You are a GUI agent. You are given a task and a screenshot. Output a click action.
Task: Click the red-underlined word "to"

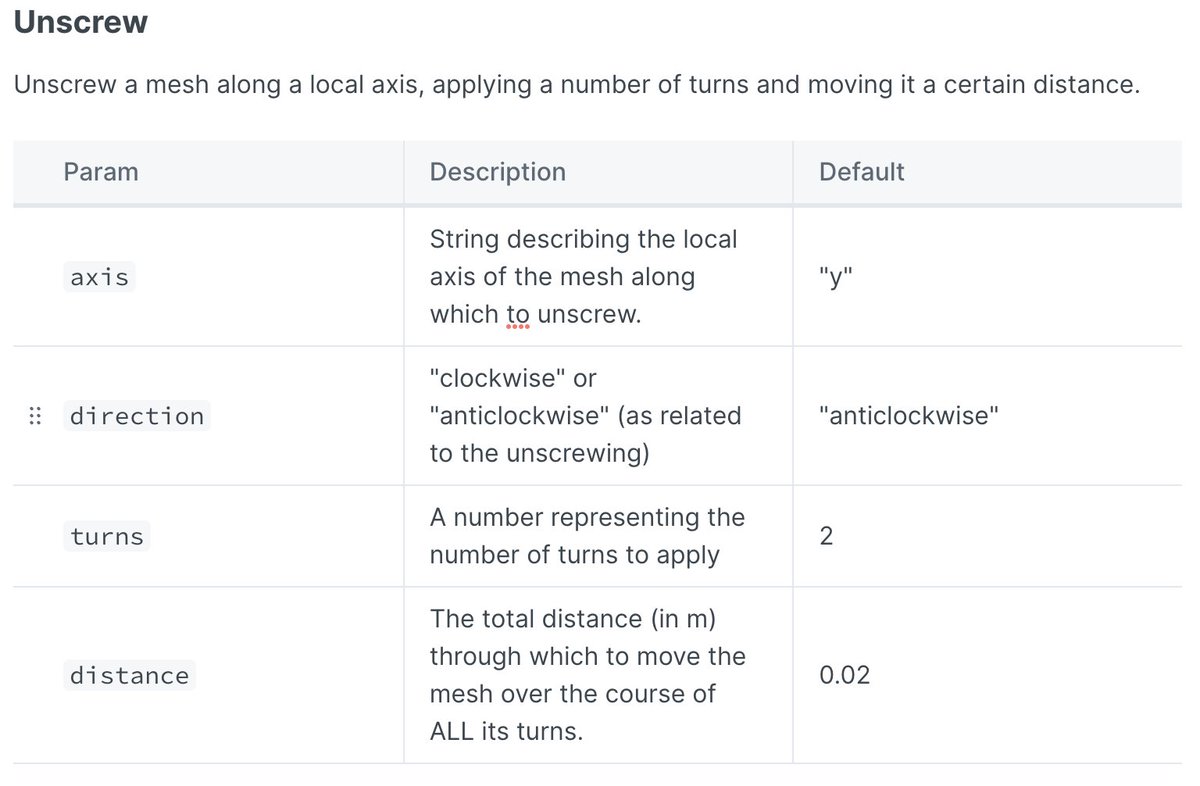click(517, 314)
